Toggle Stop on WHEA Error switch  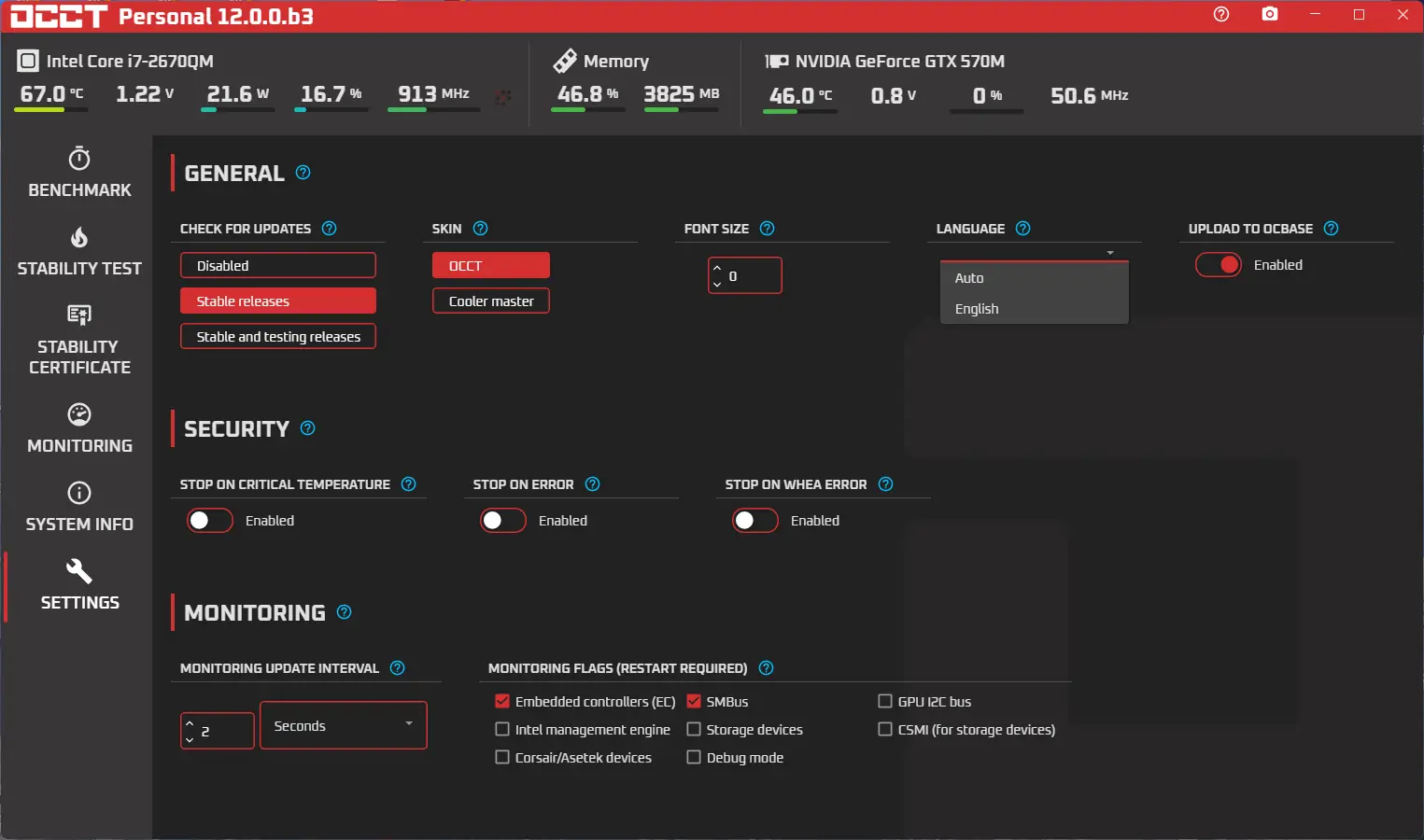[755, 521]
